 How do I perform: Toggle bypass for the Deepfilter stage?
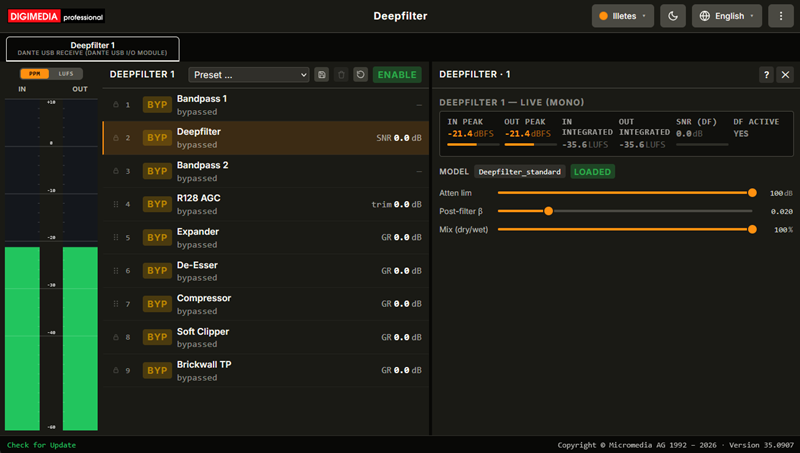pyautogui.click(x=157, y=138)
